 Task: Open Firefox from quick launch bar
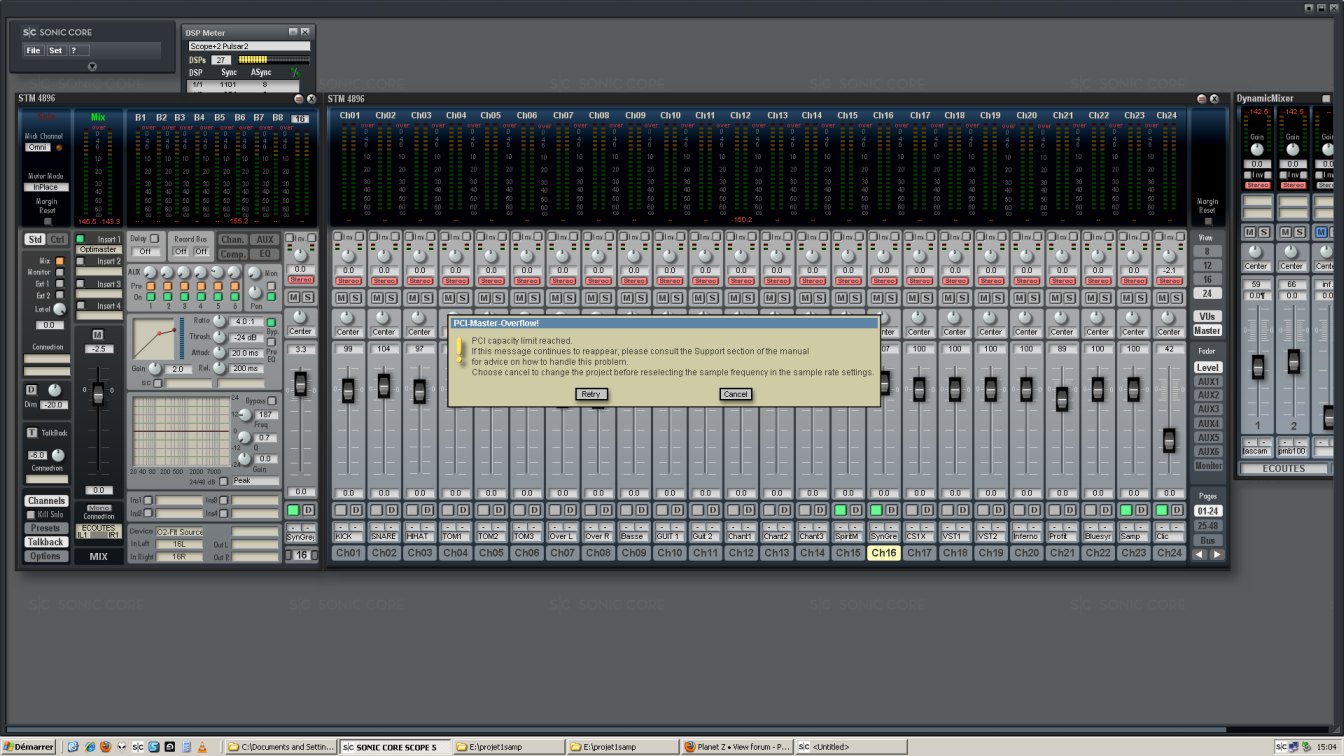[x=105, y=747]
